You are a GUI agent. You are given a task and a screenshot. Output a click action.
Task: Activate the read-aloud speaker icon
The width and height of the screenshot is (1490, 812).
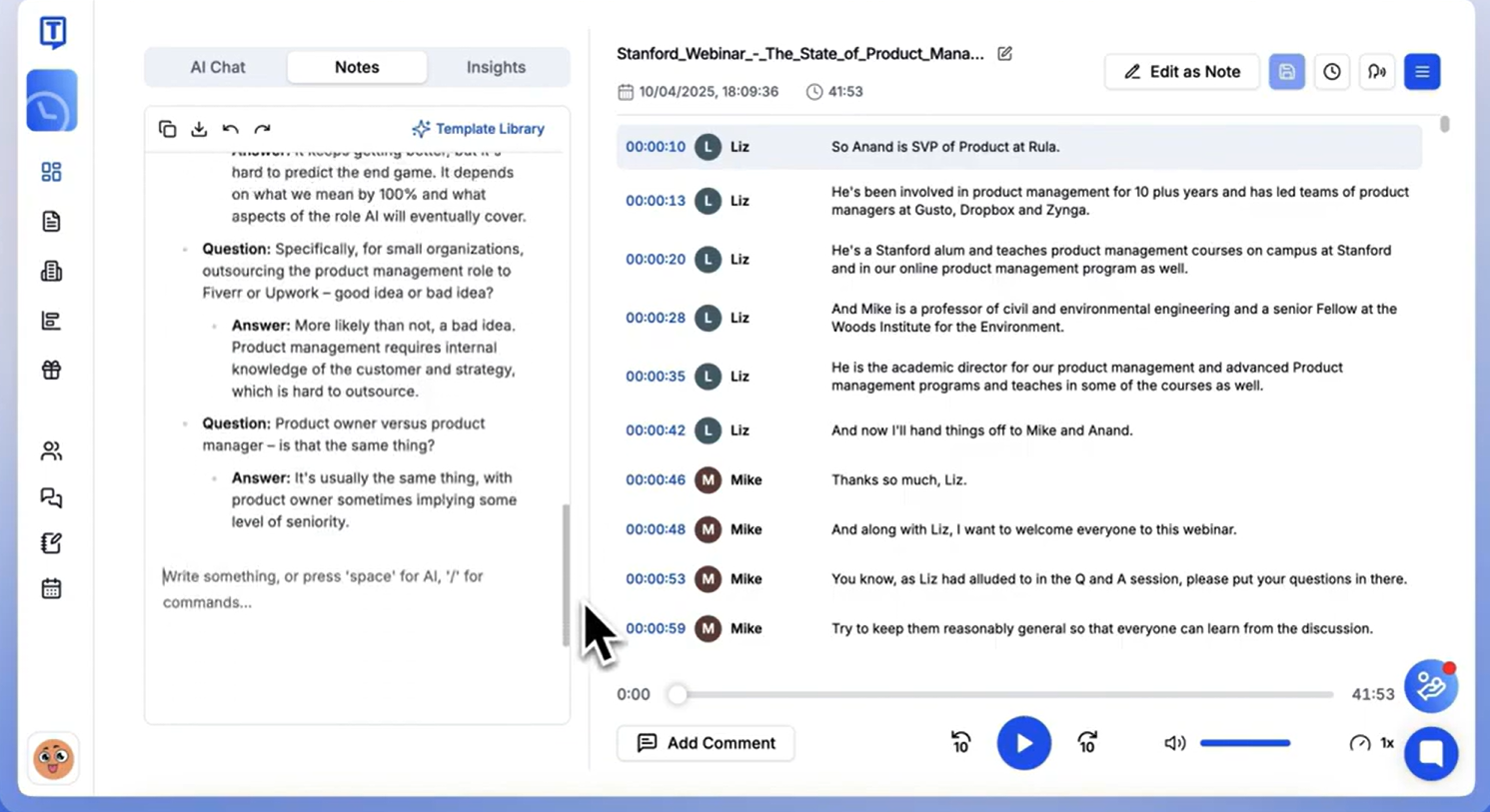1377,71
